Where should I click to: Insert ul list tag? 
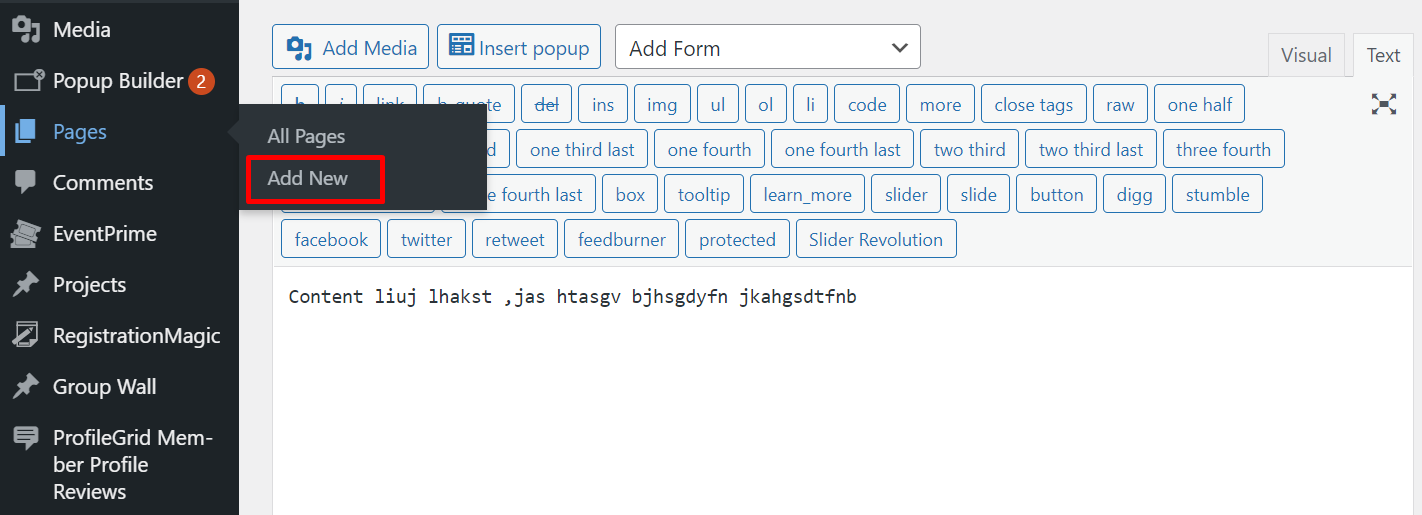[718, 105]
